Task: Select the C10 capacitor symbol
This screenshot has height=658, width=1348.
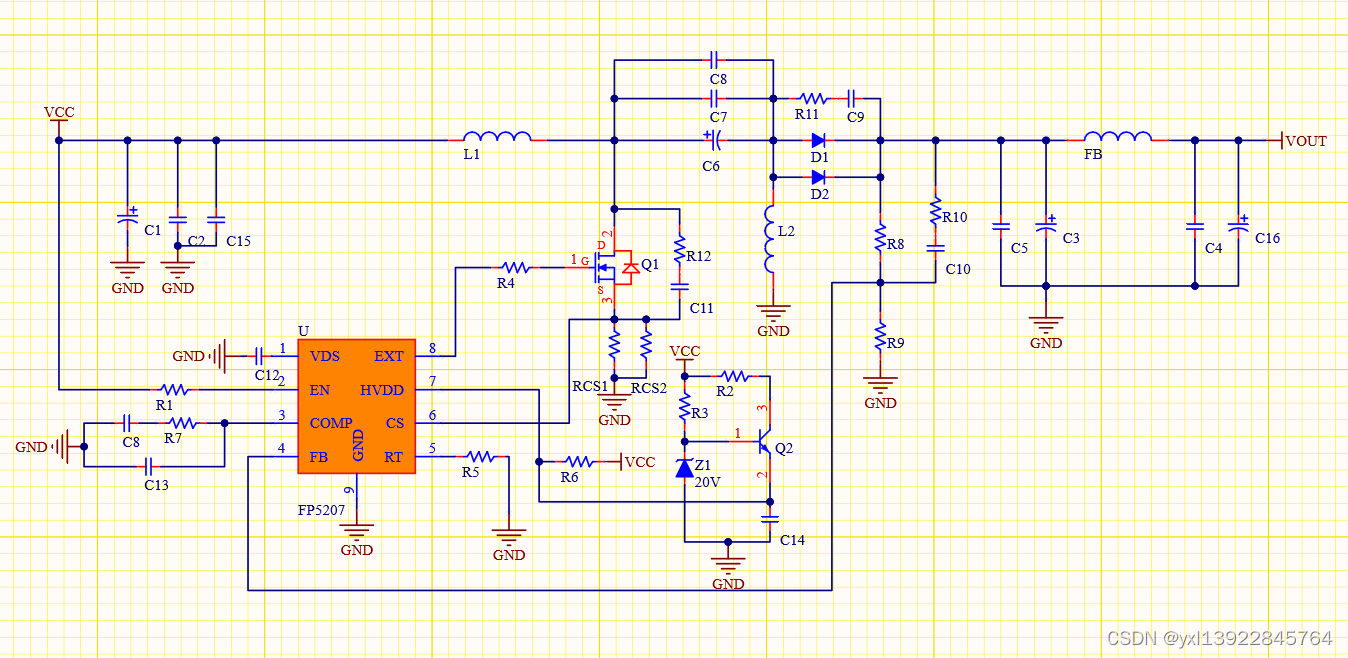Action: pos(935,248)
